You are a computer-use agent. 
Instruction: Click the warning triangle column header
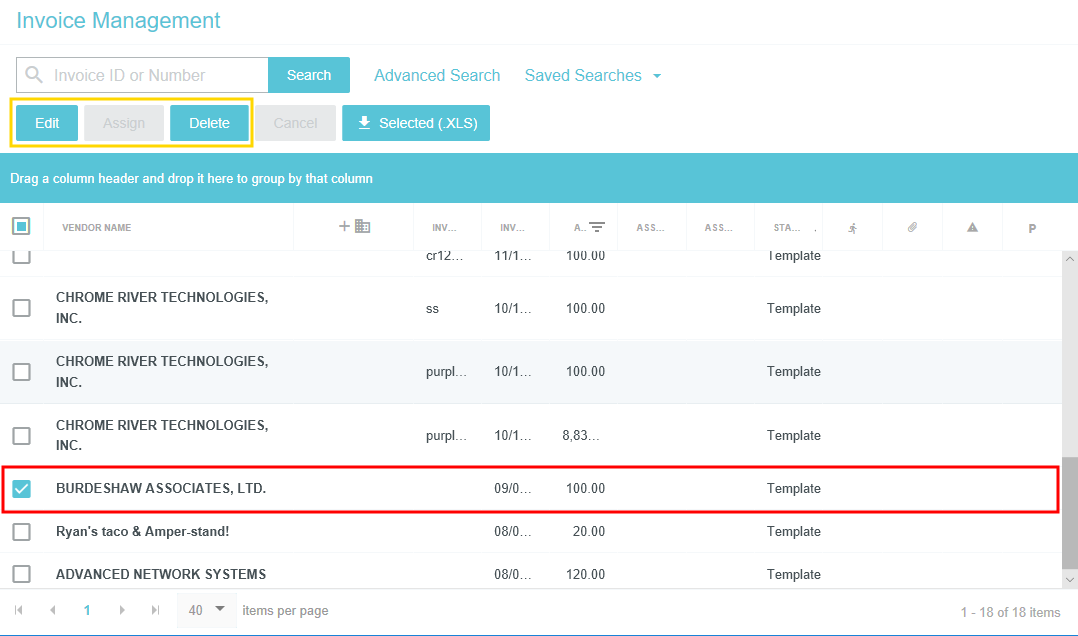(x=972, y=228)
